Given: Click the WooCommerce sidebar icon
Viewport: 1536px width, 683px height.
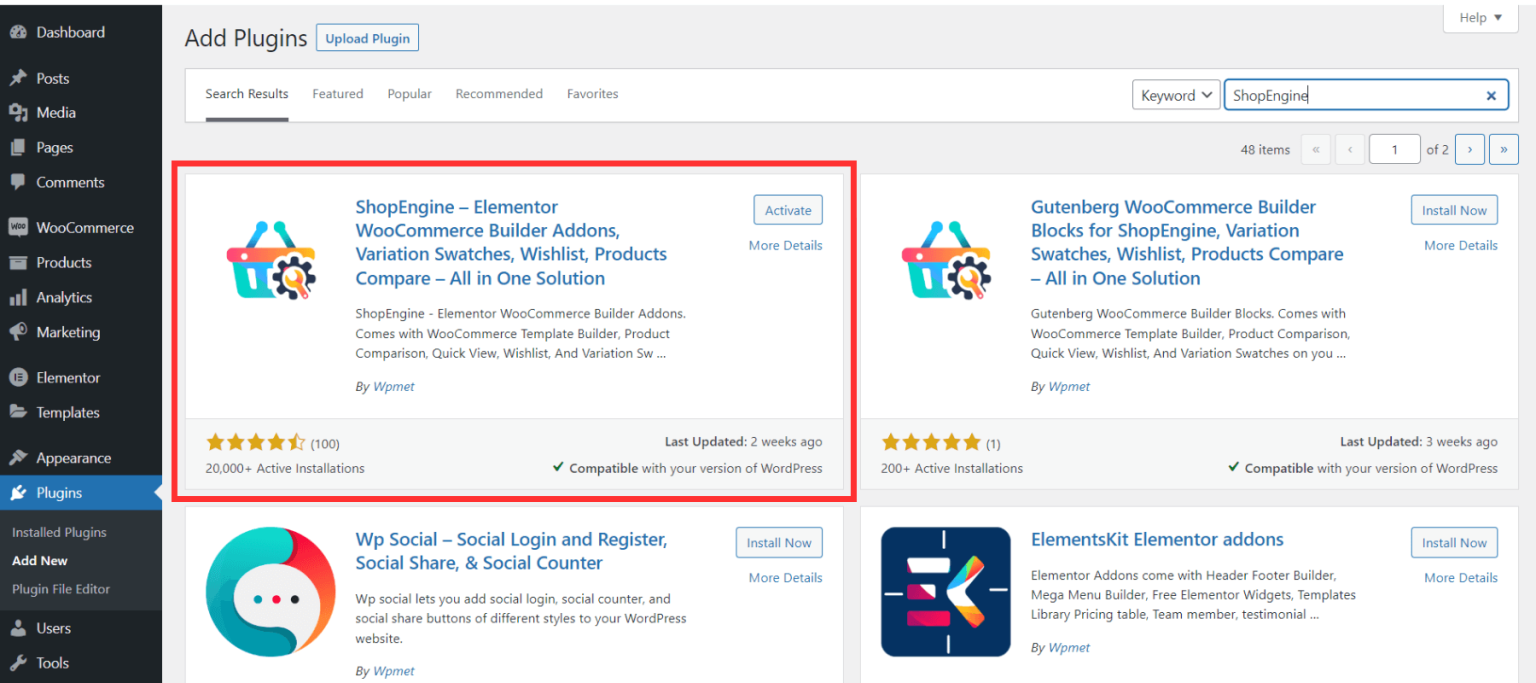Looking at the screenshot, I should click(x=19, y=227).
